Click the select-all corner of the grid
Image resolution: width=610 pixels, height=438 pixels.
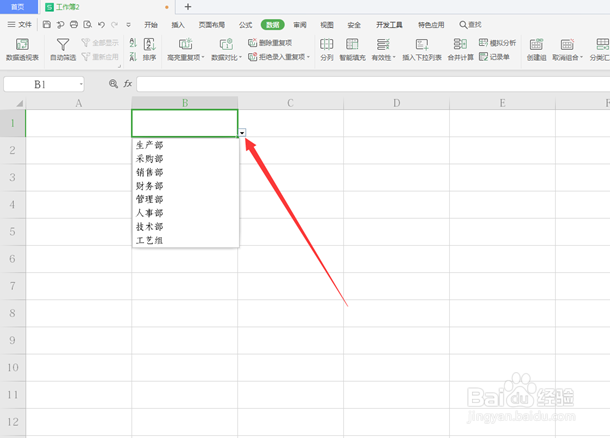click(12, 103)
